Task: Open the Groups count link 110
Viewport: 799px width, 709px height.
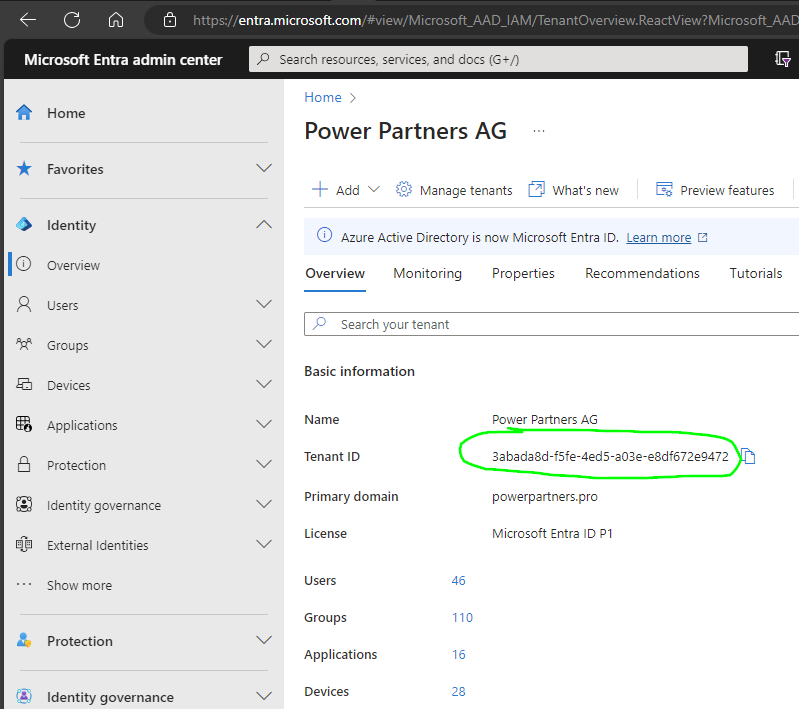Action: pos(462,617)
